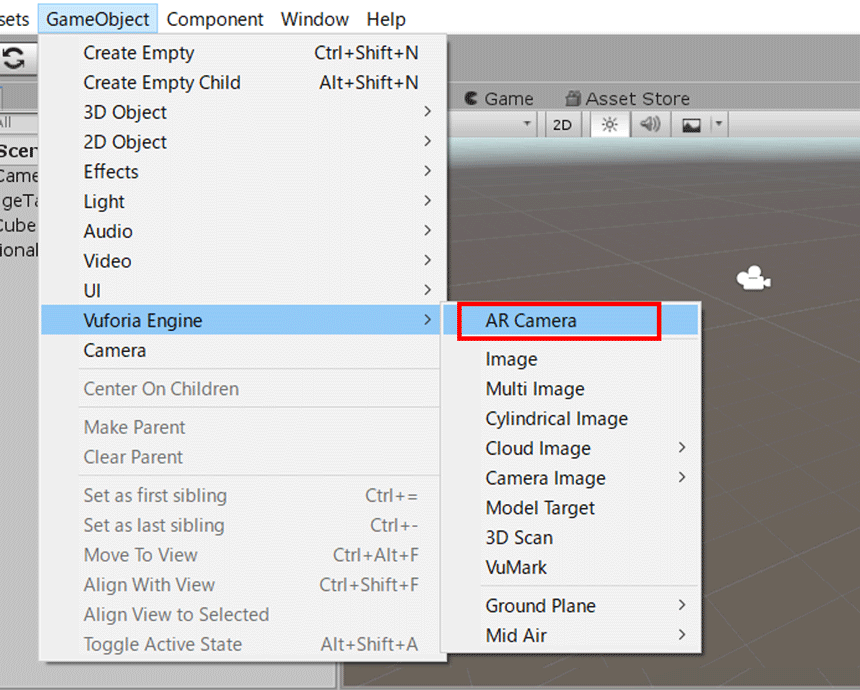
Task: Add a Vuforia Image target
Action: click(570, 359)
